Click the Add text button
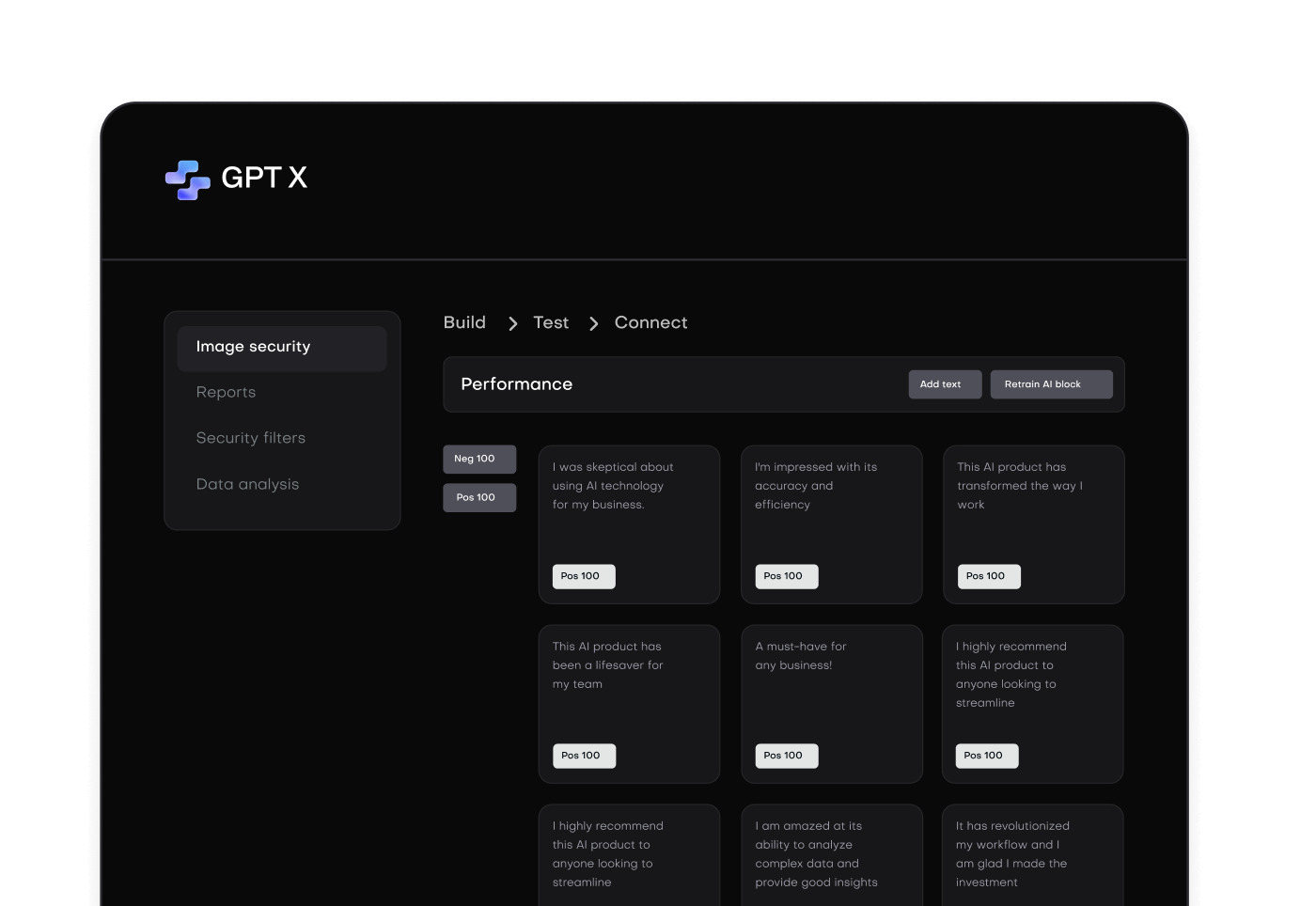1316x906 pixels. [944, 384]
